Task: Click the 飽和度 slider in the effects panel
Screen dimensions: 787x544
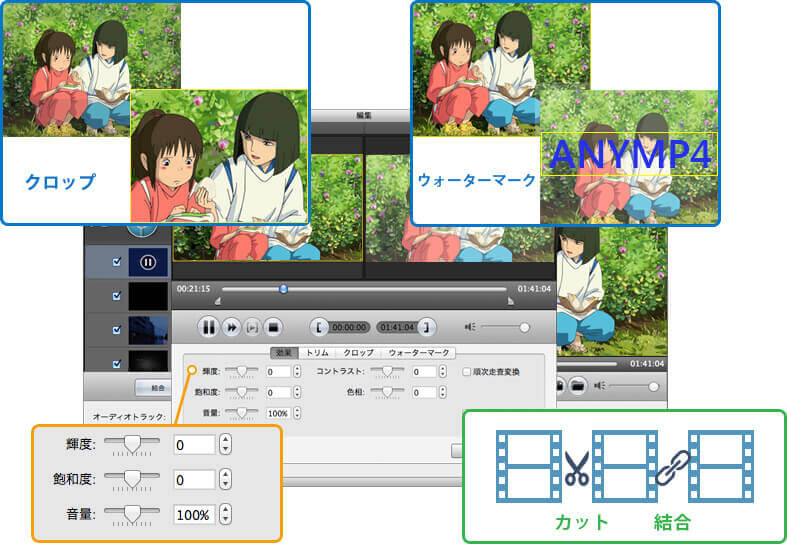Action: coord(241,392)
